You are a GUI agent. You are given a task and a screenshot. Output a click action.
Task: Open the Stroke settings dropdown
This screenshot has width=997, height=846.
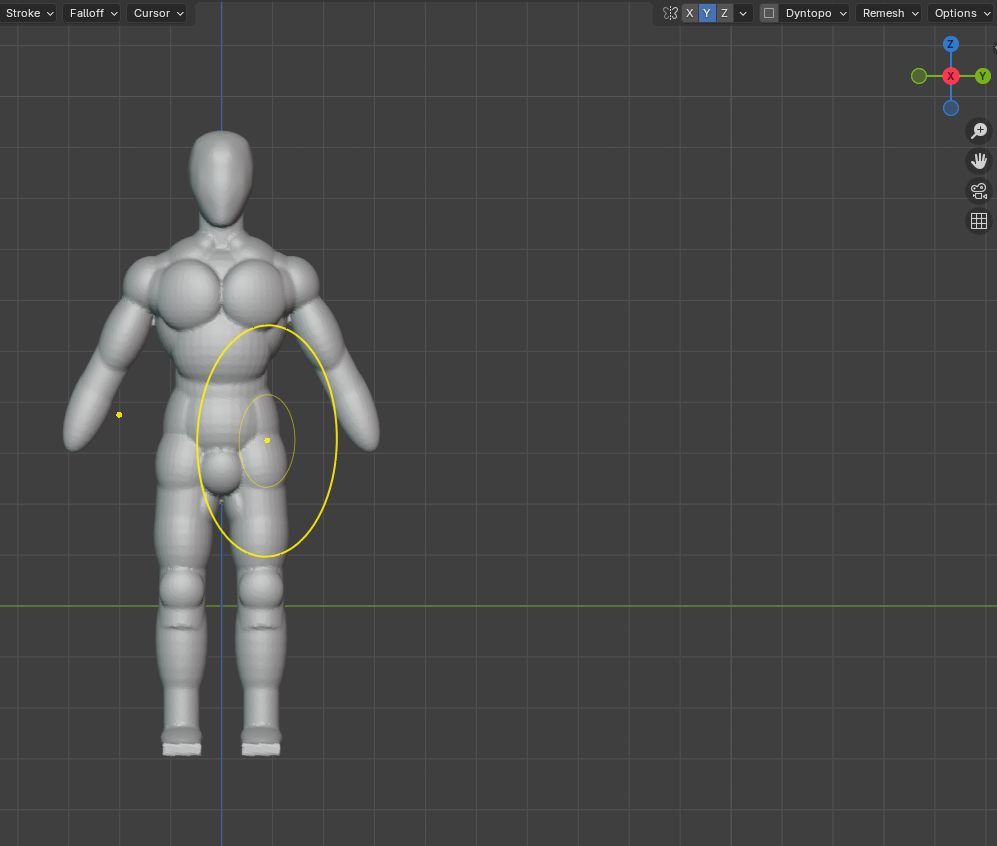pos(28,13)
